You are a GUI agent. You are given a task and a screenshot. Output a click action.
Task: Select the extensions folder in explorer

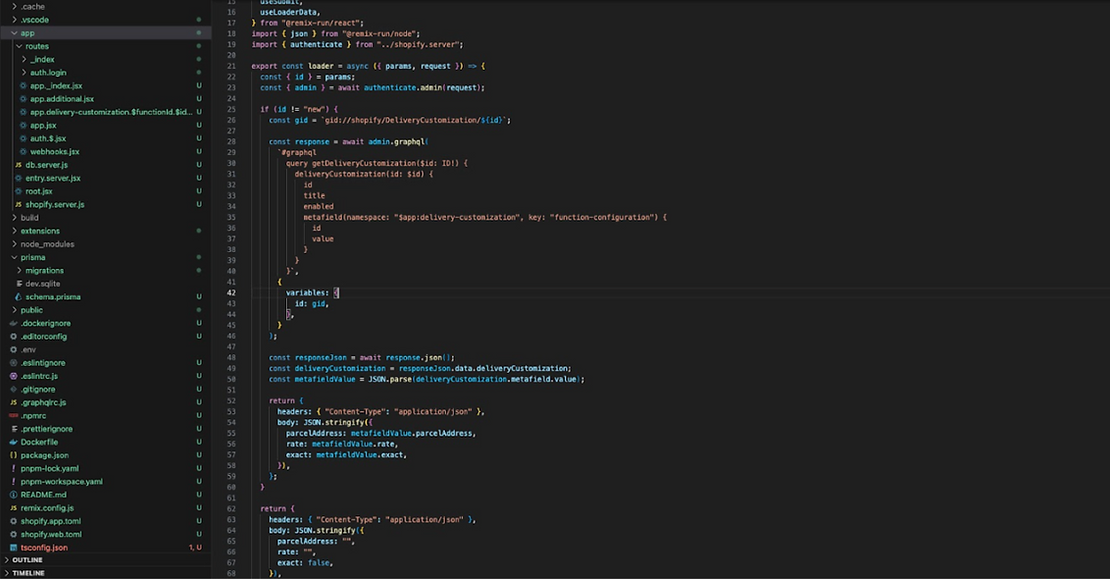click(x=105, y=231)
